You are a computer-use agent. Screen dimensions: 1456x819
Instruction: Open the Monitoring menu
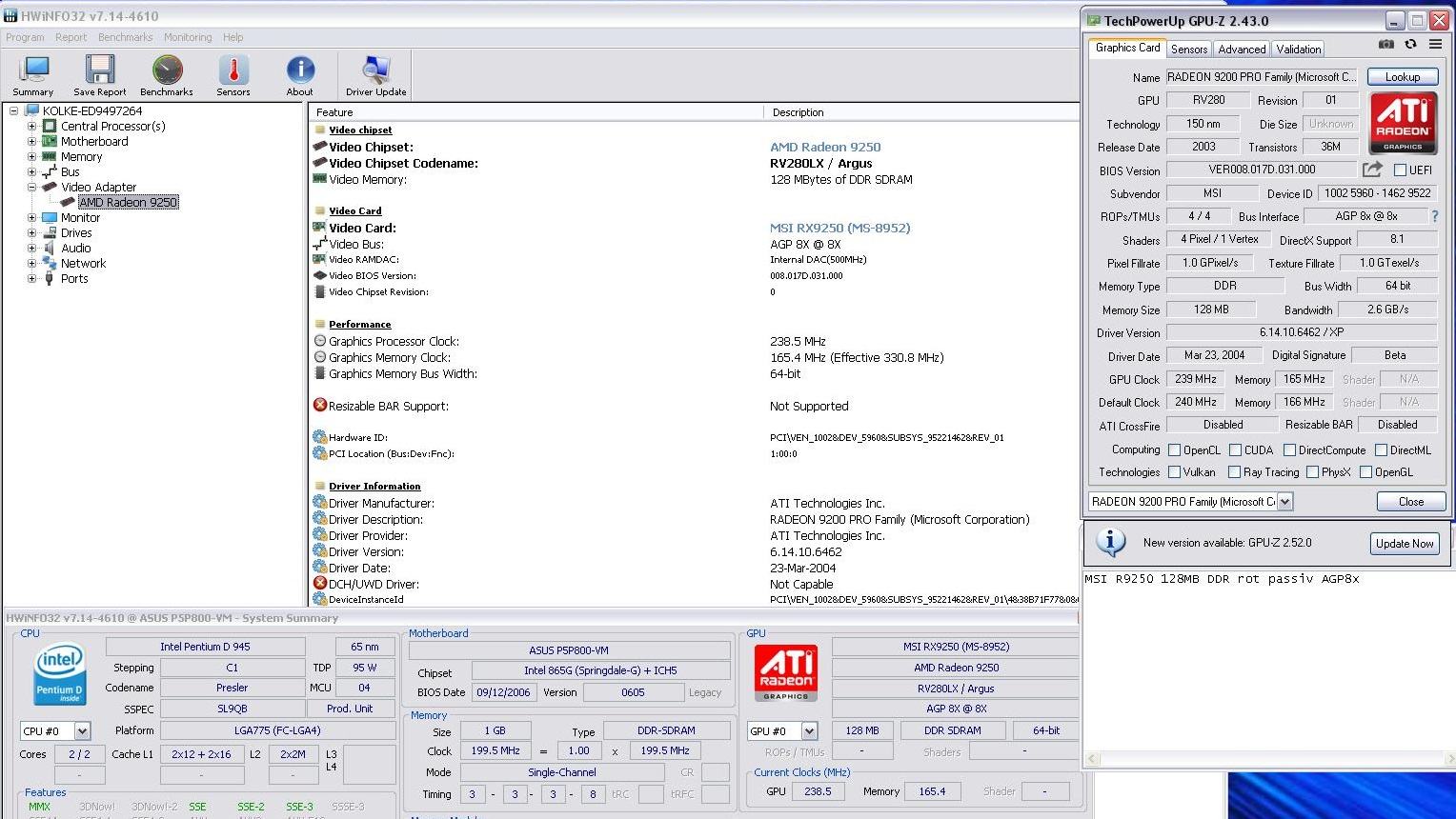(x=188, y=37)
